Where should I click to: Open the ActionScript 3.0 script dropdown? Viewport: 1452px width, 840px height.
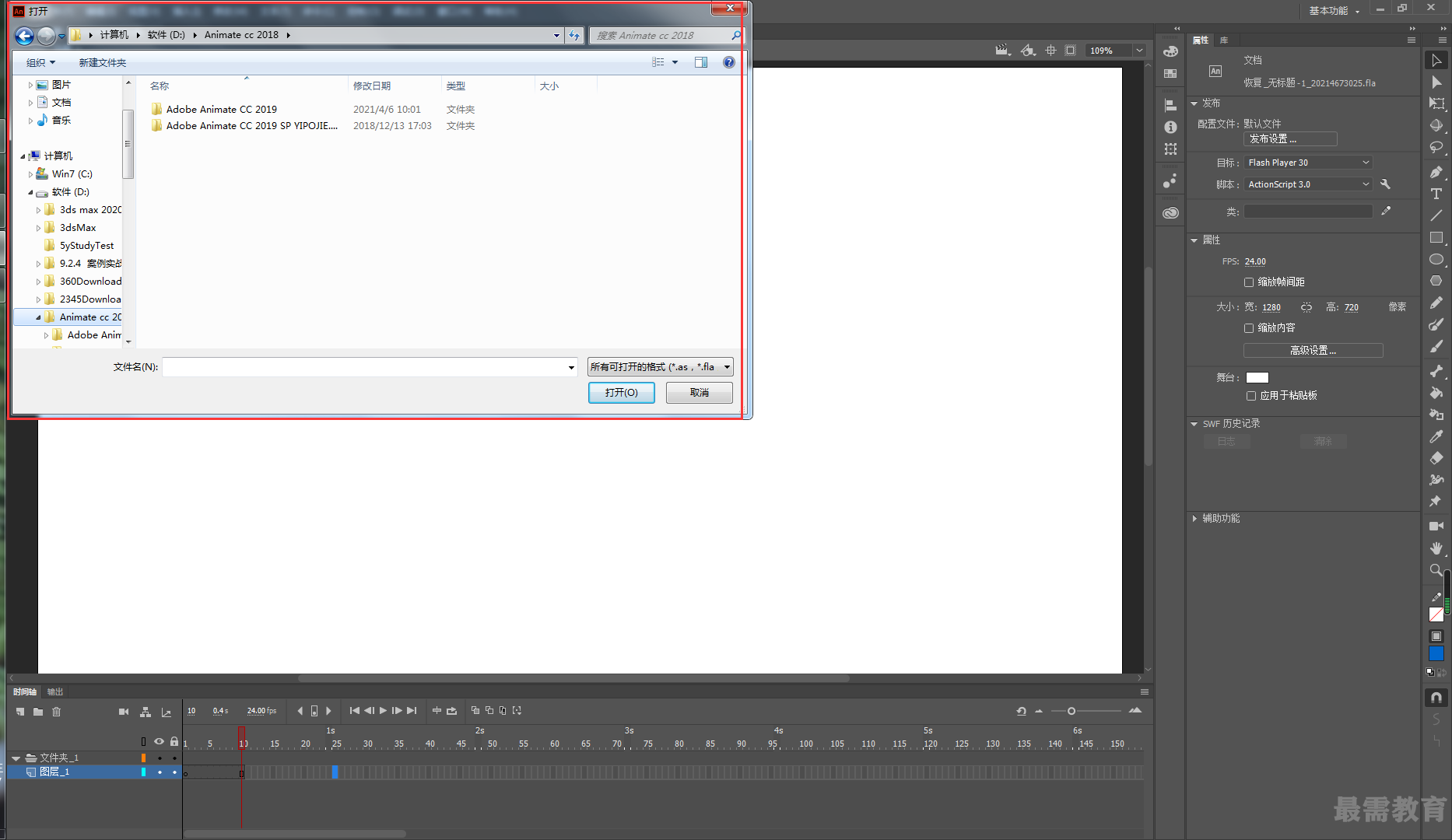1309,184
